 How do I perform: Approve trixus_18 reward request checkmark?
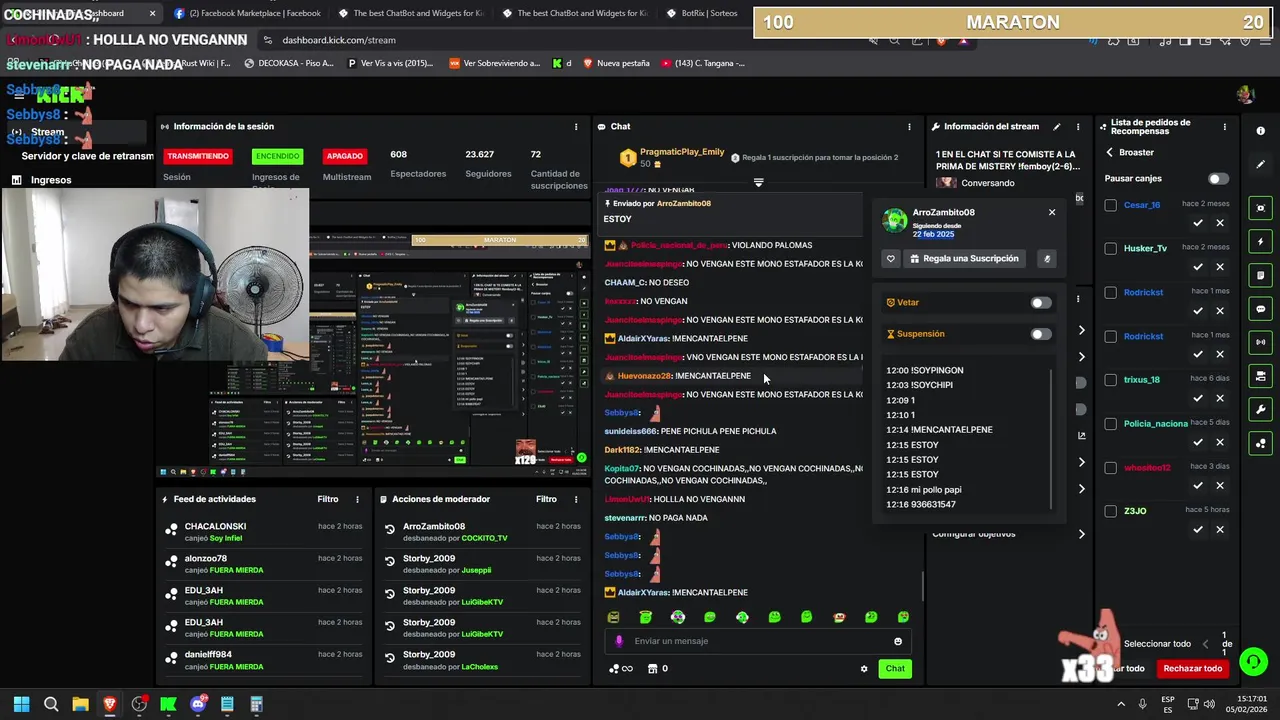1198,398
